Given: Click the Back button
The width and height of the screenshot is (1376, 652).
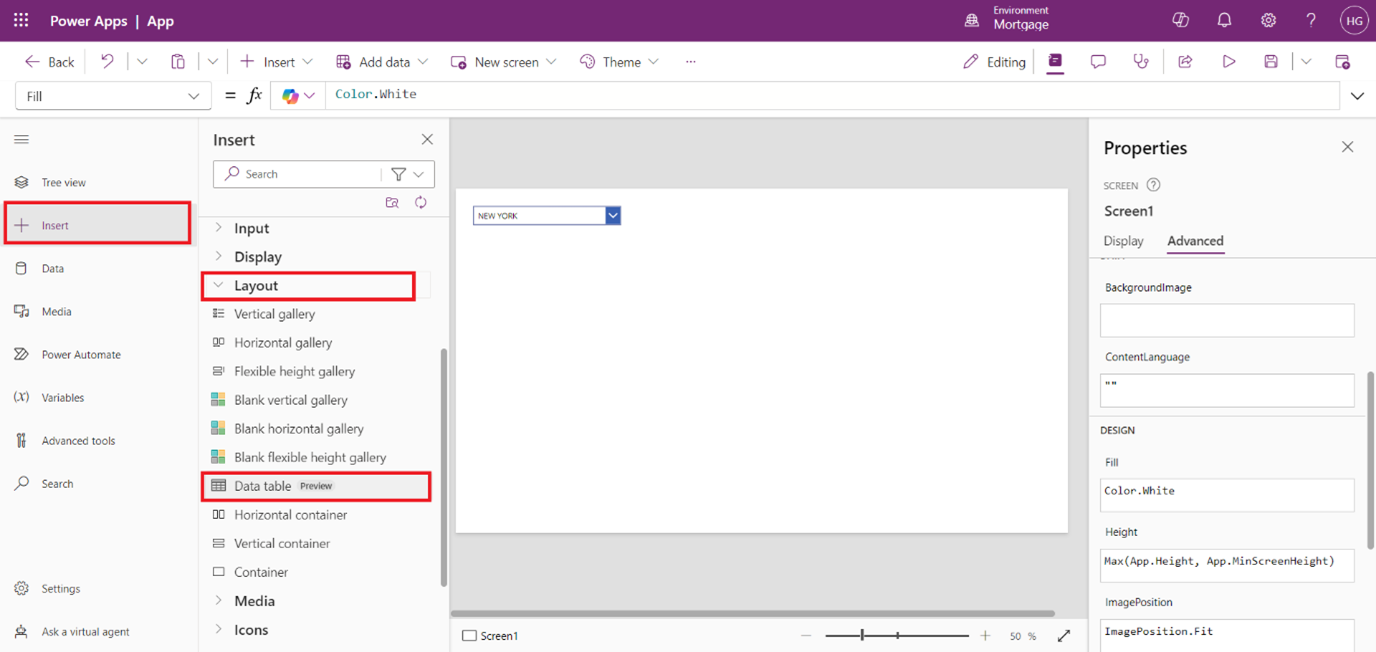Looking at the screenshot, I should 50,62.
